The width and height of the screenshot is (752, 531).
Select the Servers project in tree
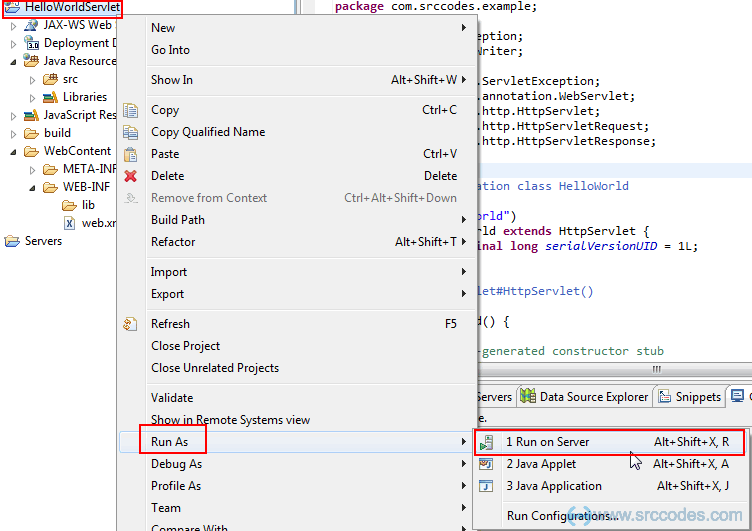click(x=43, y=241)
